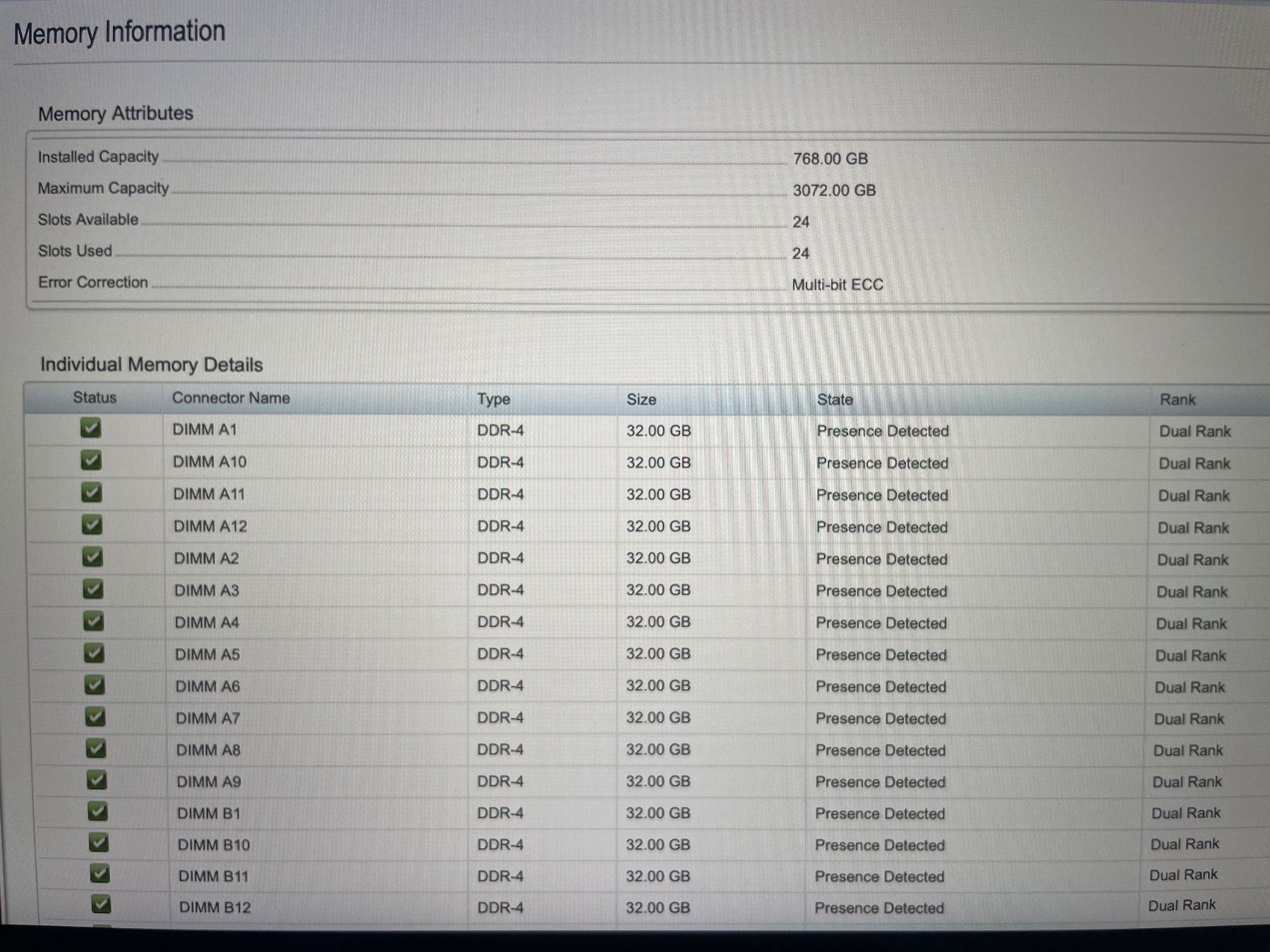This screenshot has height=952, width=1270.
Task: Click the checkmark icon next to DIMM B1
Action: tap(97, 811)
